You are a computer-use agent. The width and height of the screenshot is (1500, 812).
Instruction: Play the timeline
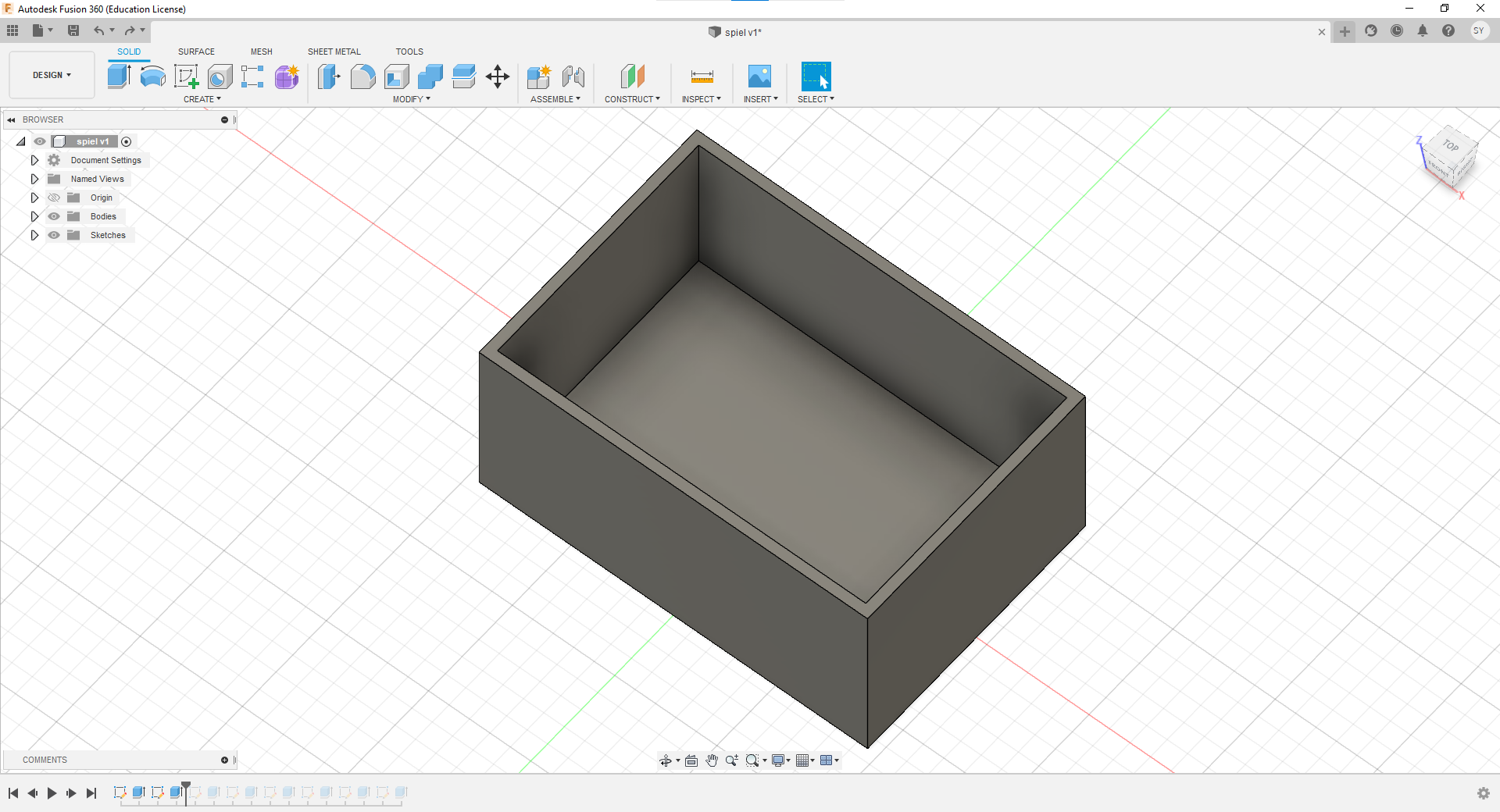(x=52, y=793)
